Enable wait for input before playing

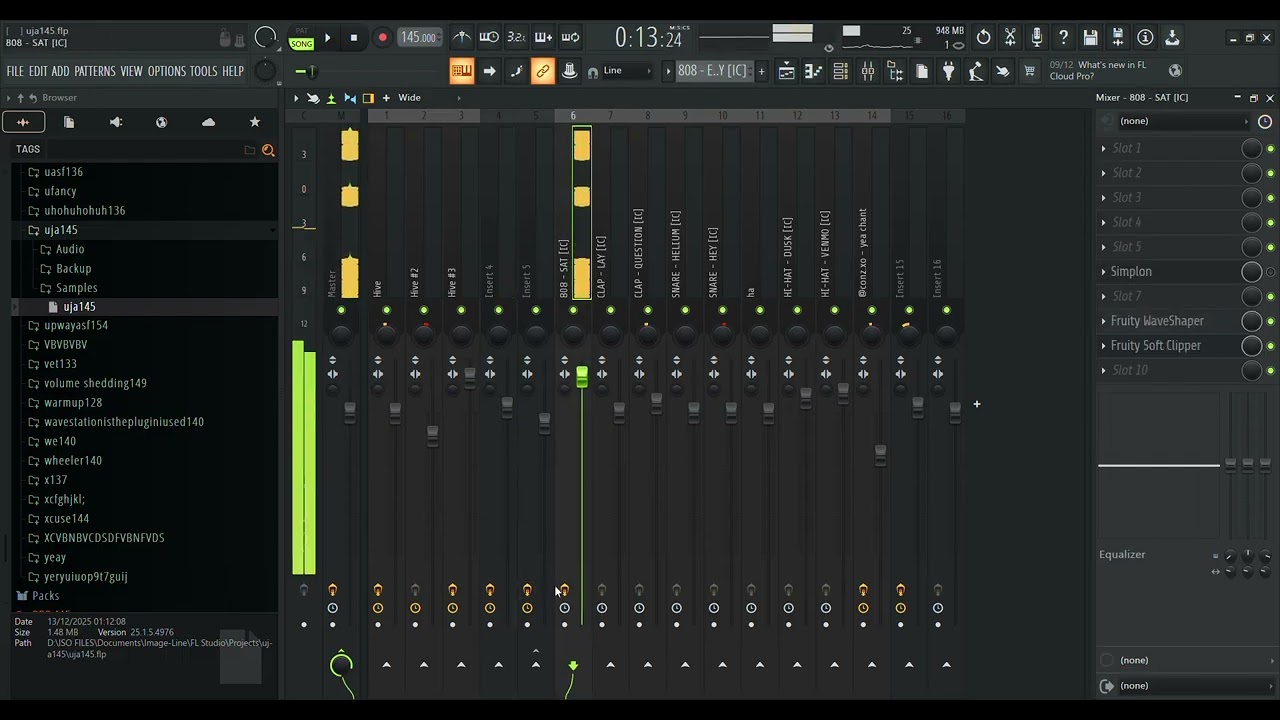(x=489, y=38)
